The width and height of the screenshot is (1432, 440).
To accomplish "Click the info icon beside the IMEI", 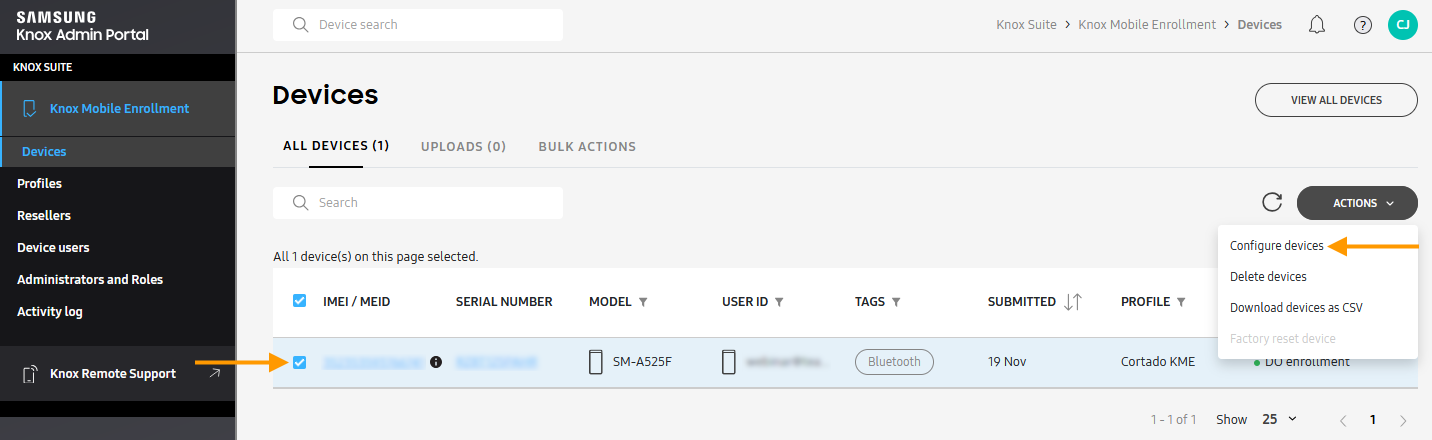I will 436,362.
